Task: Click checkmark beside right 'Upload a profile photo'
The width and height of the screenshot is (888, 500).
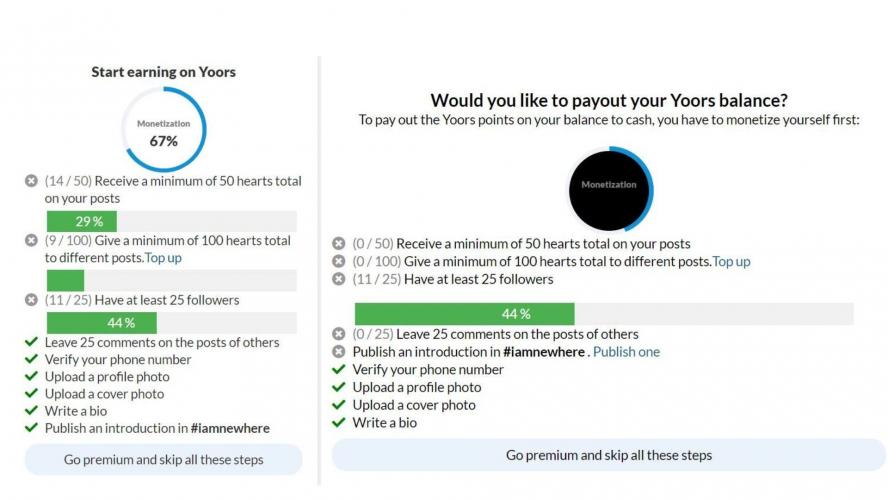Action: 339,387
